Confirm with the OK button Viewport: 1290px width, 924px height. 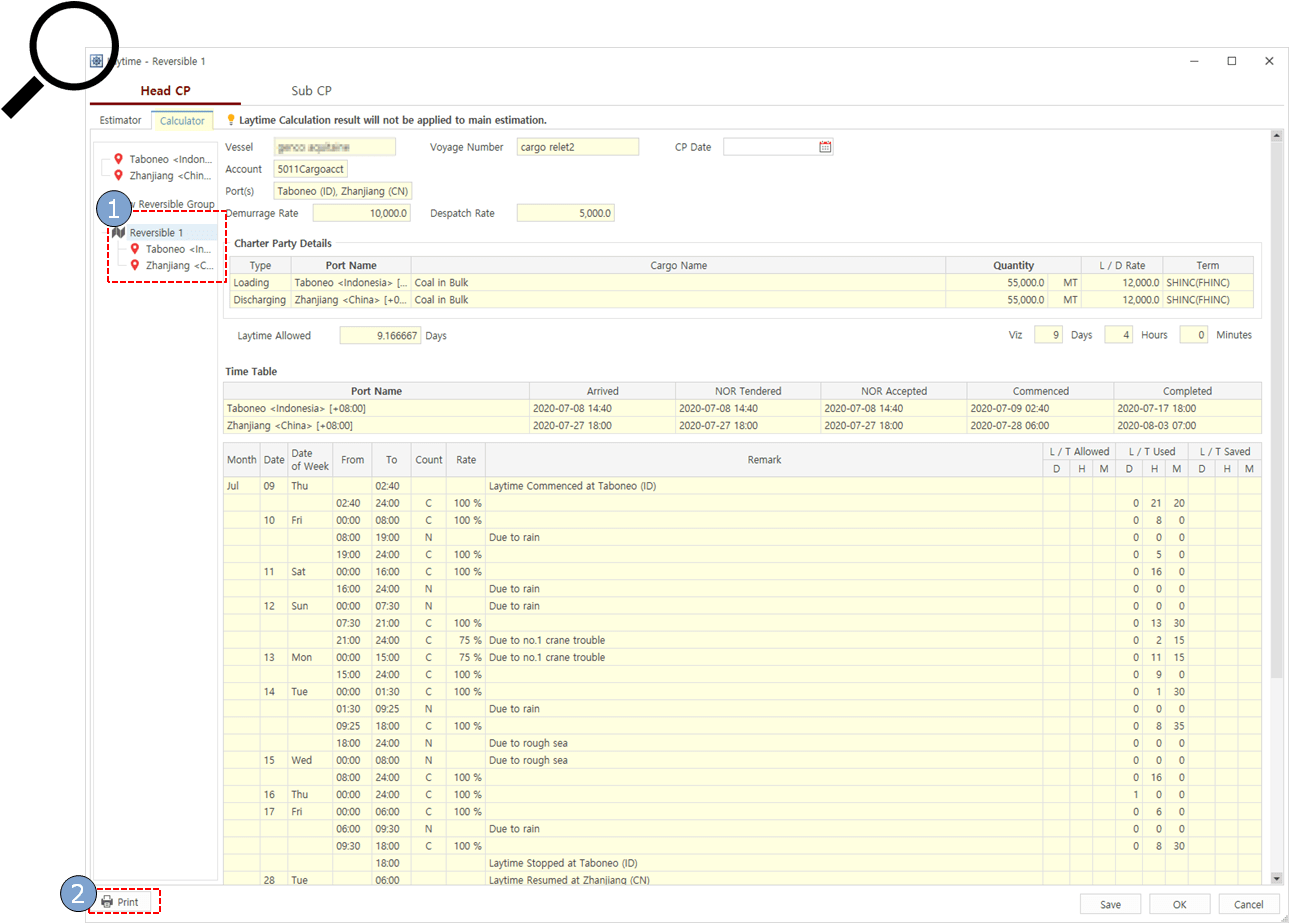[x=1179, y=904]
